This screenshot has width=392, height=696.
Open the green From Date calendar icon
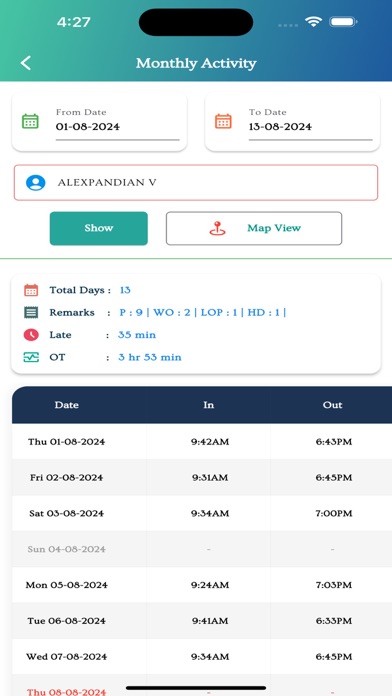click(x=31, y=121)
